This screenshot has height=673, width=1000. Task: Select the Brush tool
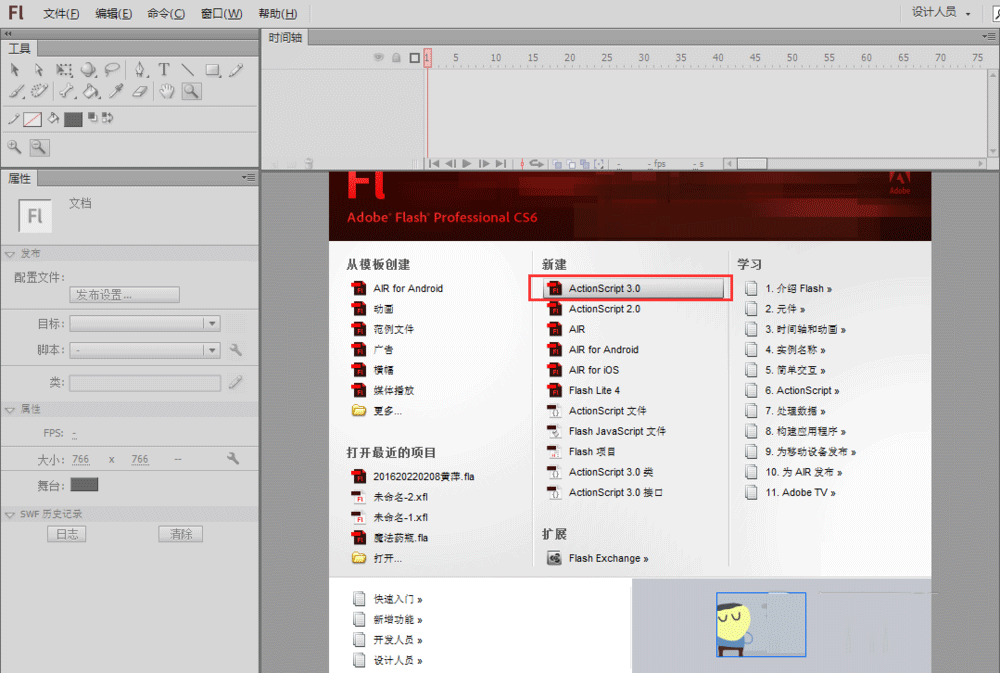(17, 92)
